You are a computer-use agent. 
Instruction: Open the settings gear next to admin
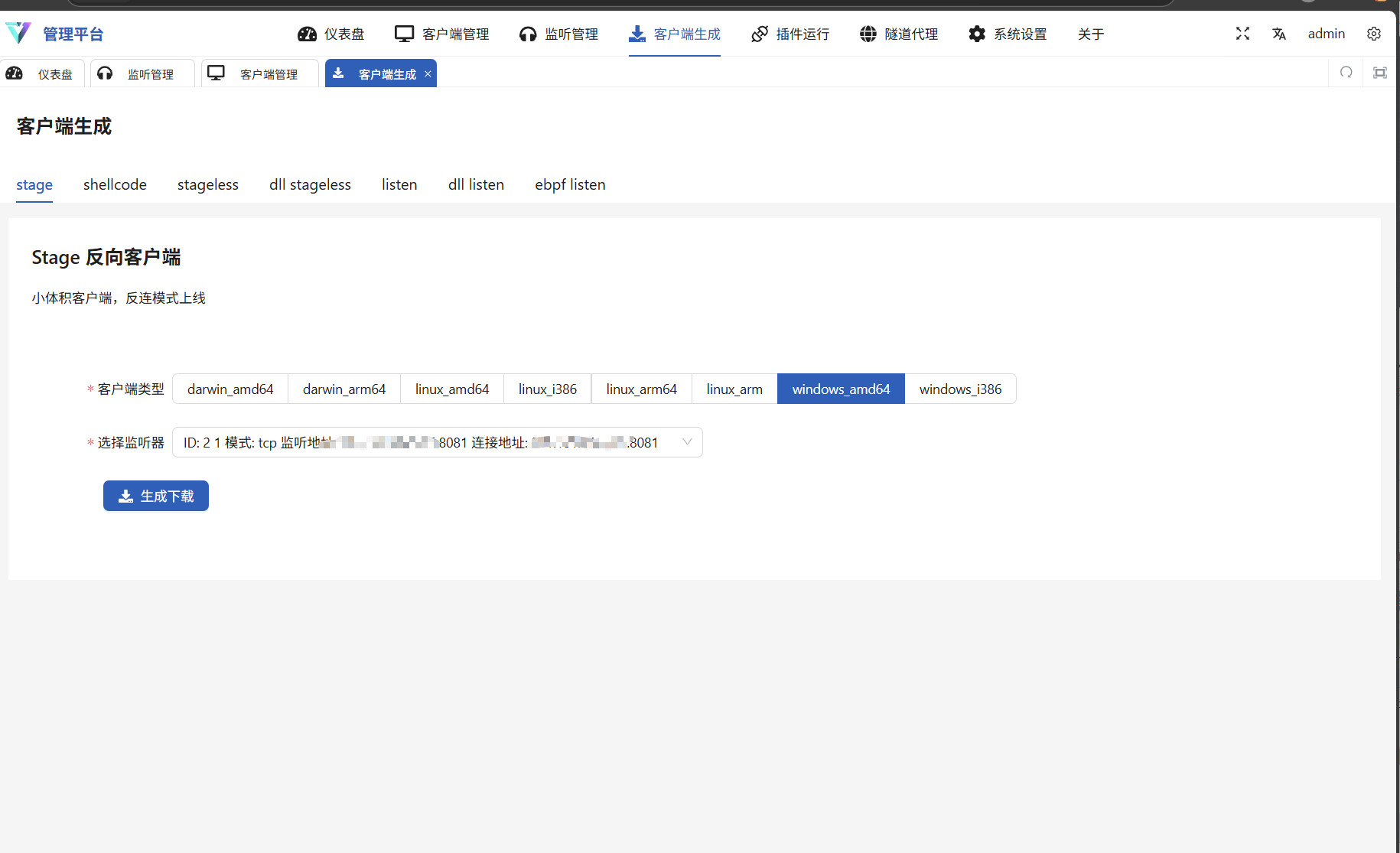coord(1374,34)
